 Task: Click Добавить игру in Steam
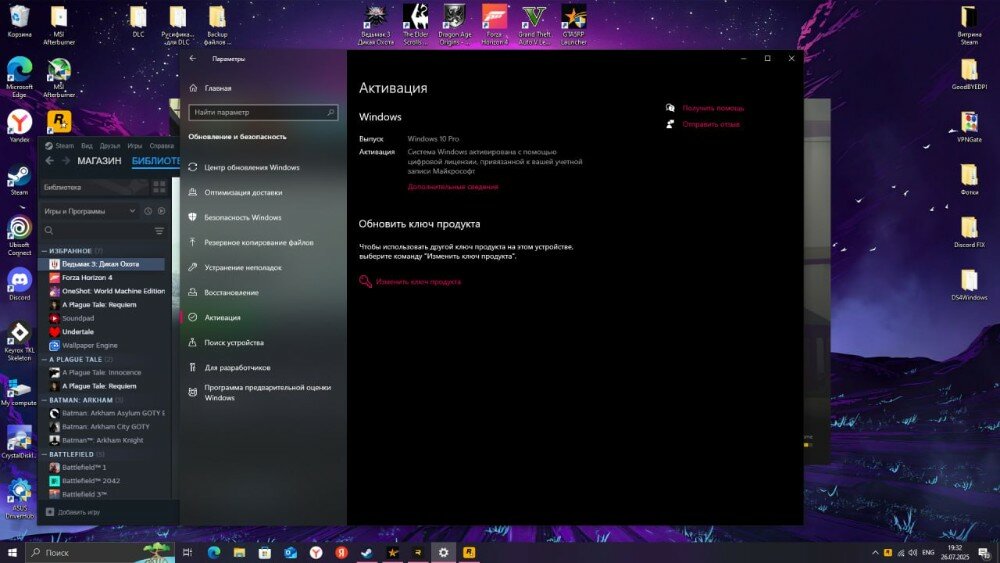73,512
